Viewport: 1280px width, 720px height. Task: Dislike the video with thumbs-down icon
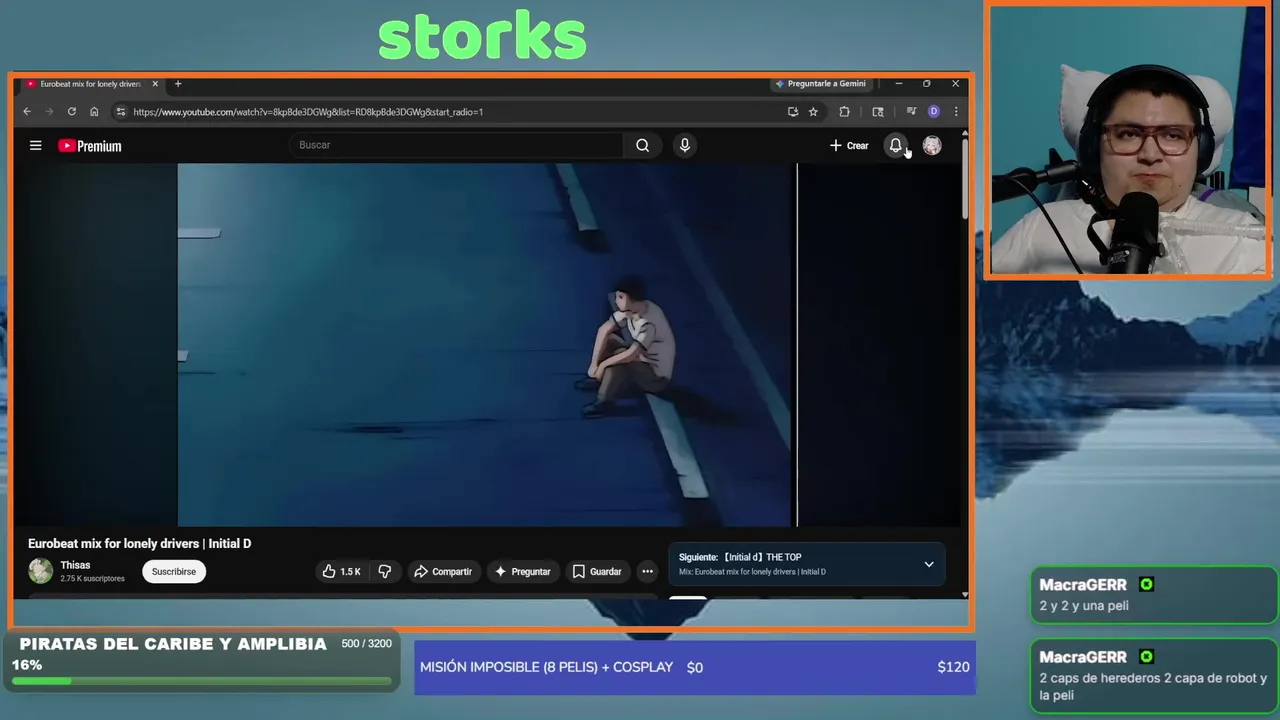[385, 571]
